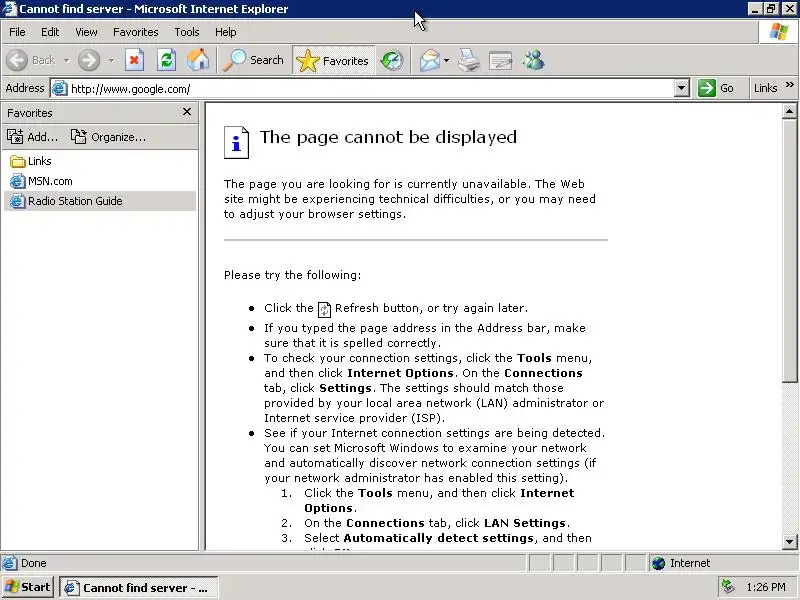This screenshot has height=600, width=800.
Task: Click the Windows flag logo in menu bar
Action: [779, 32]
